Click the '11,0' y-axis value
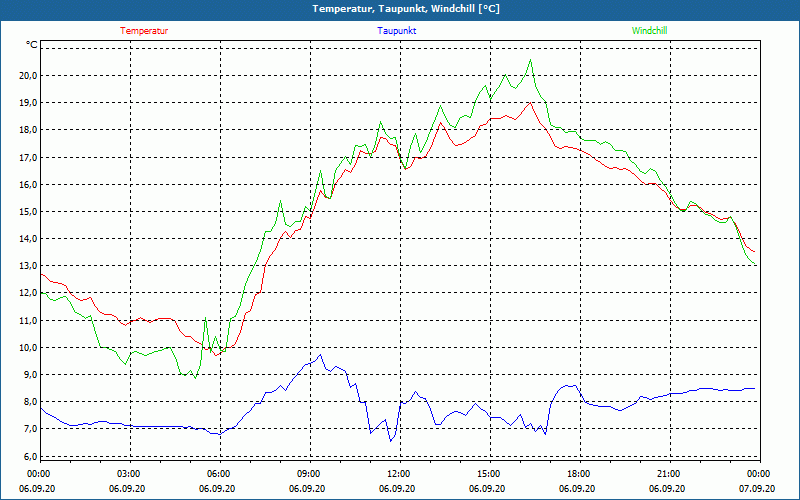 (29, 320)
